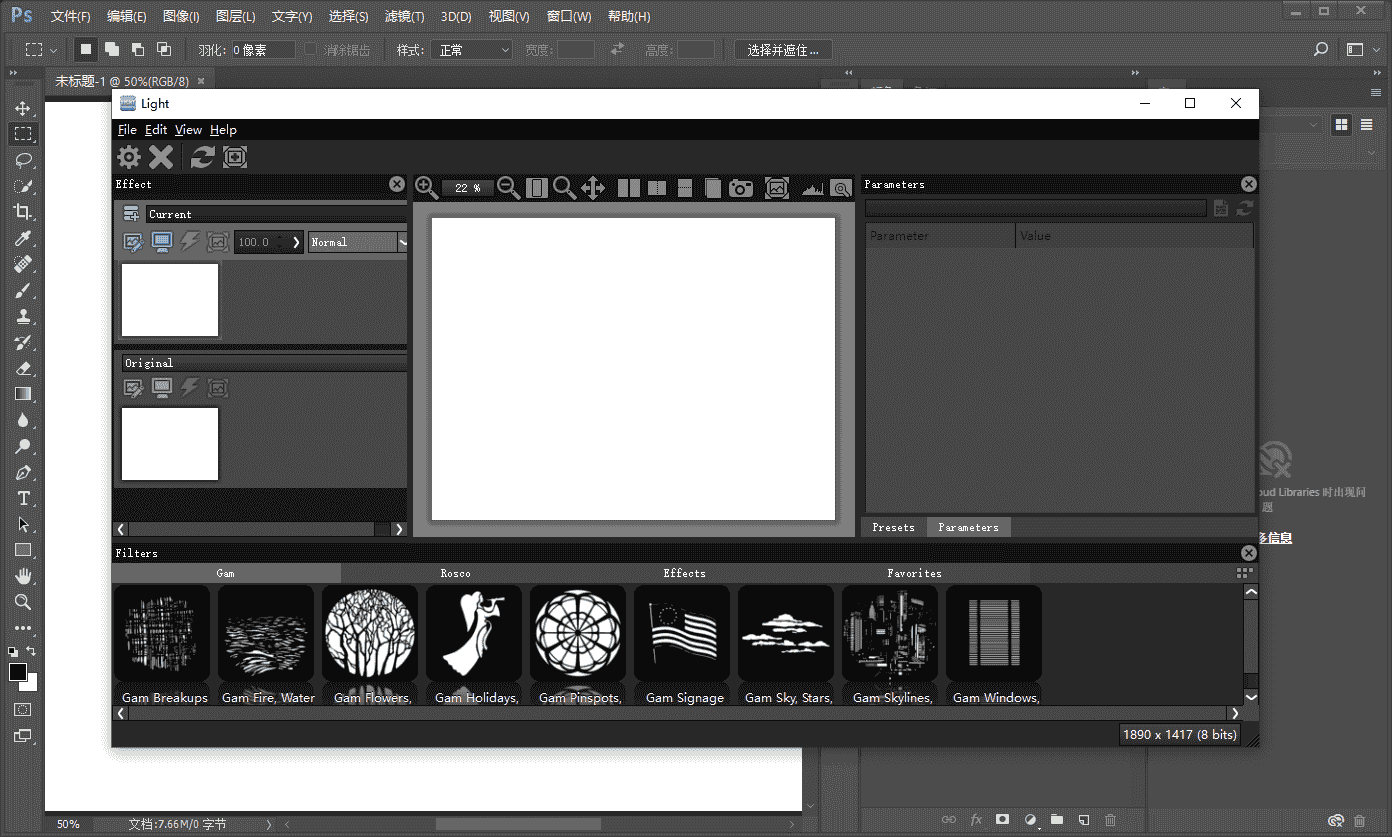The image size is (1392, 837).
Task: Expand the opacity 100.0 arrow
Action: (x=296, y=242)
